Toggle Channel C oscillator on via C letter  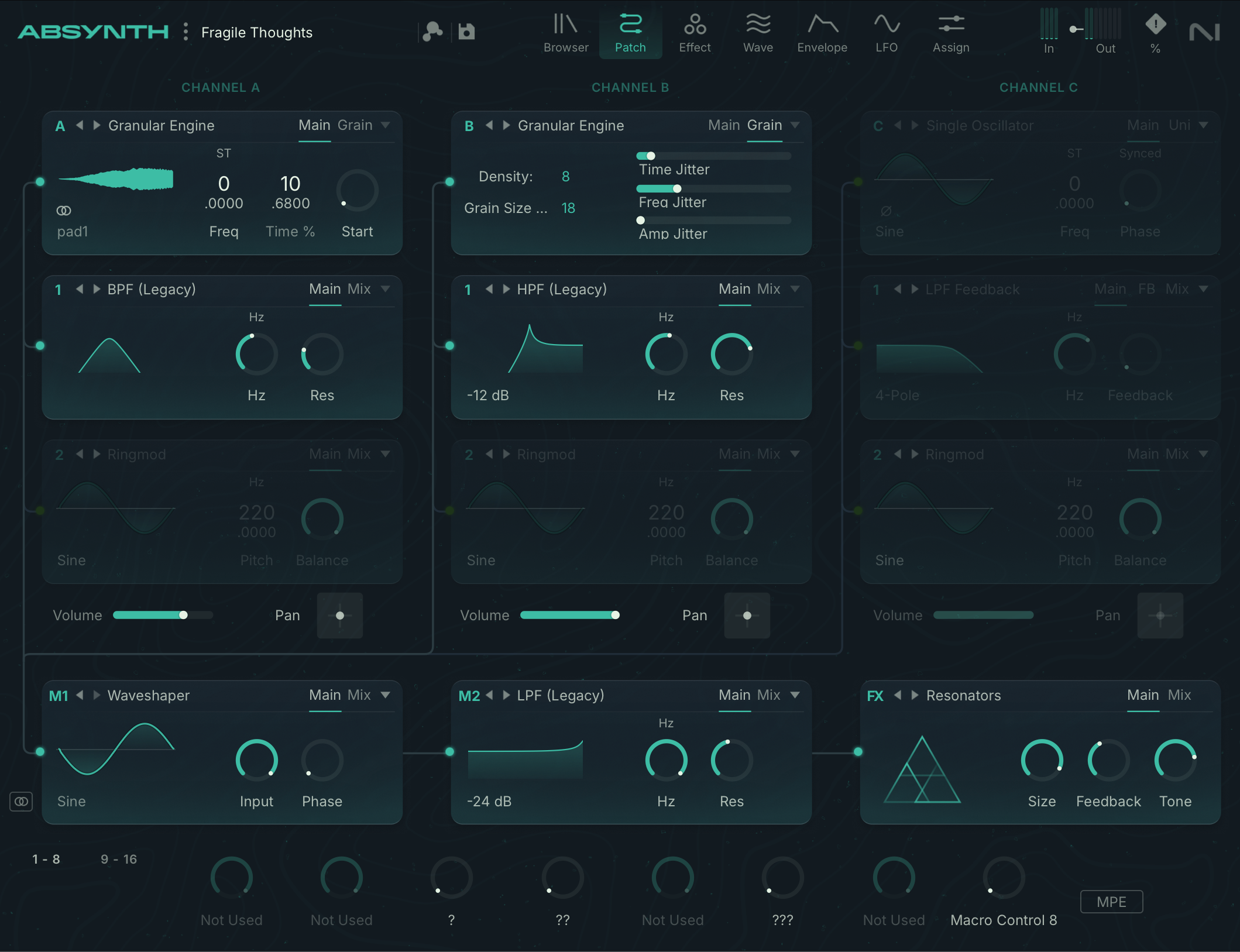(x=878, y=126)
